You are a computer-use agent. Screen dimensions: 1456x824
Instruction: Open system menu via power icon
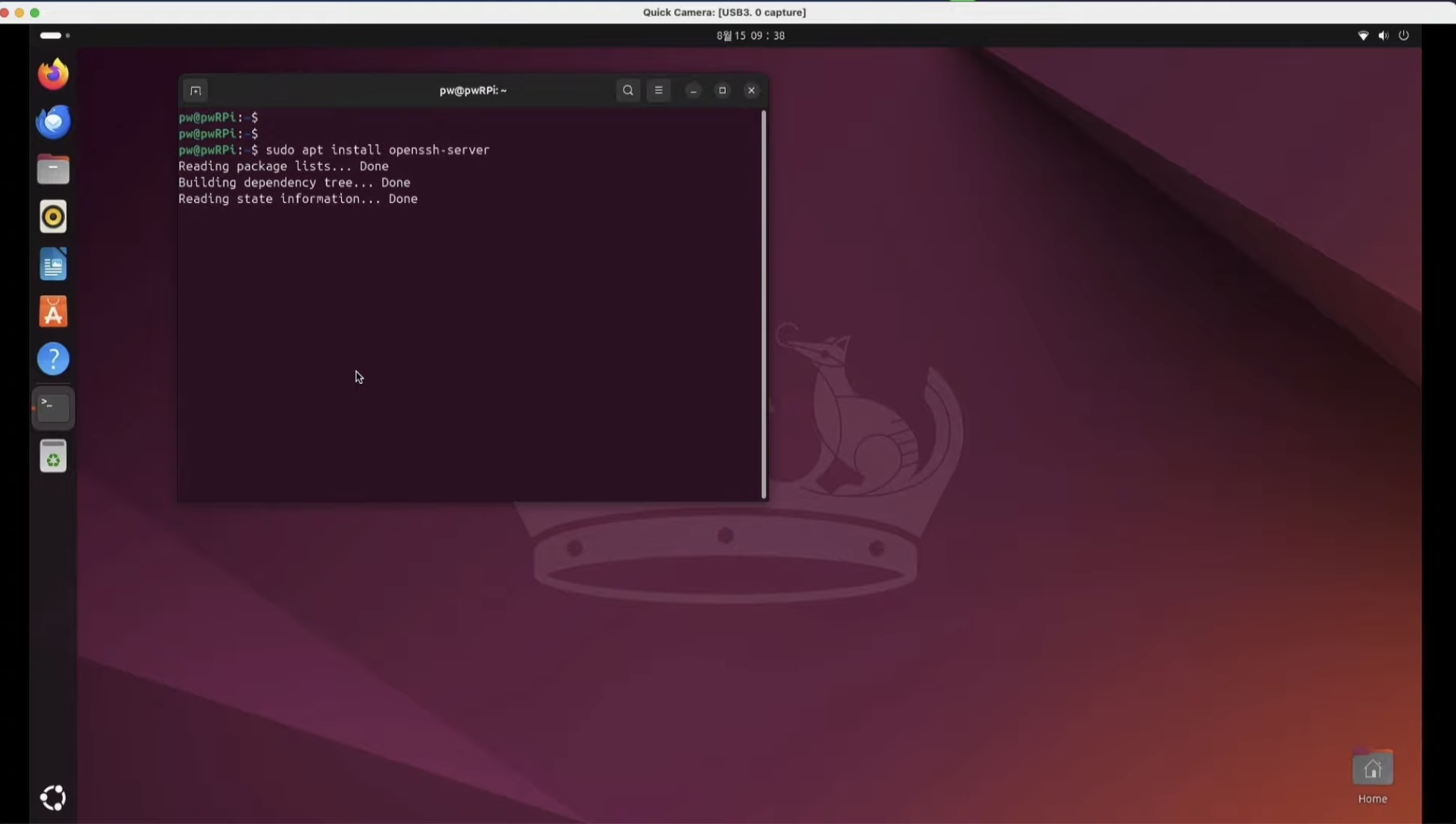point(1403,35)
